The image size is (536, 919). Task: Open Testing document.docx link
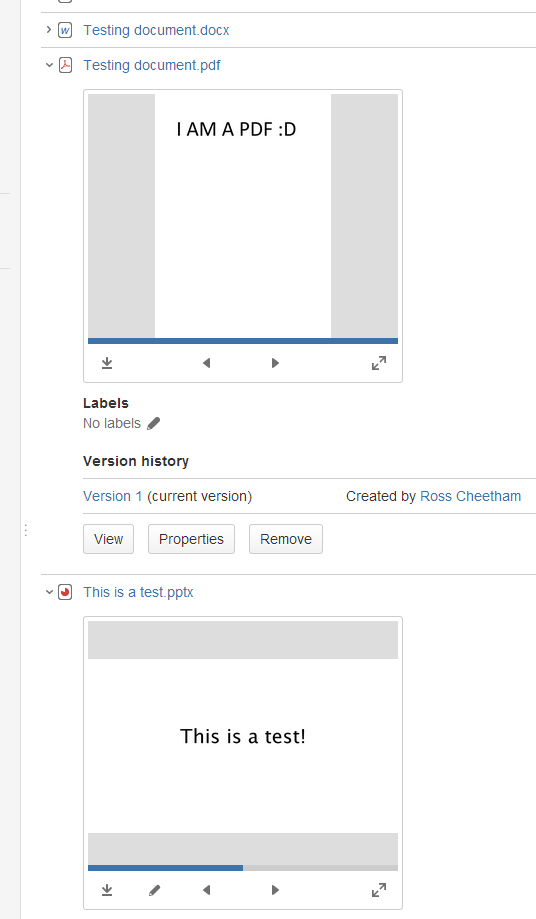pos(156,30)
